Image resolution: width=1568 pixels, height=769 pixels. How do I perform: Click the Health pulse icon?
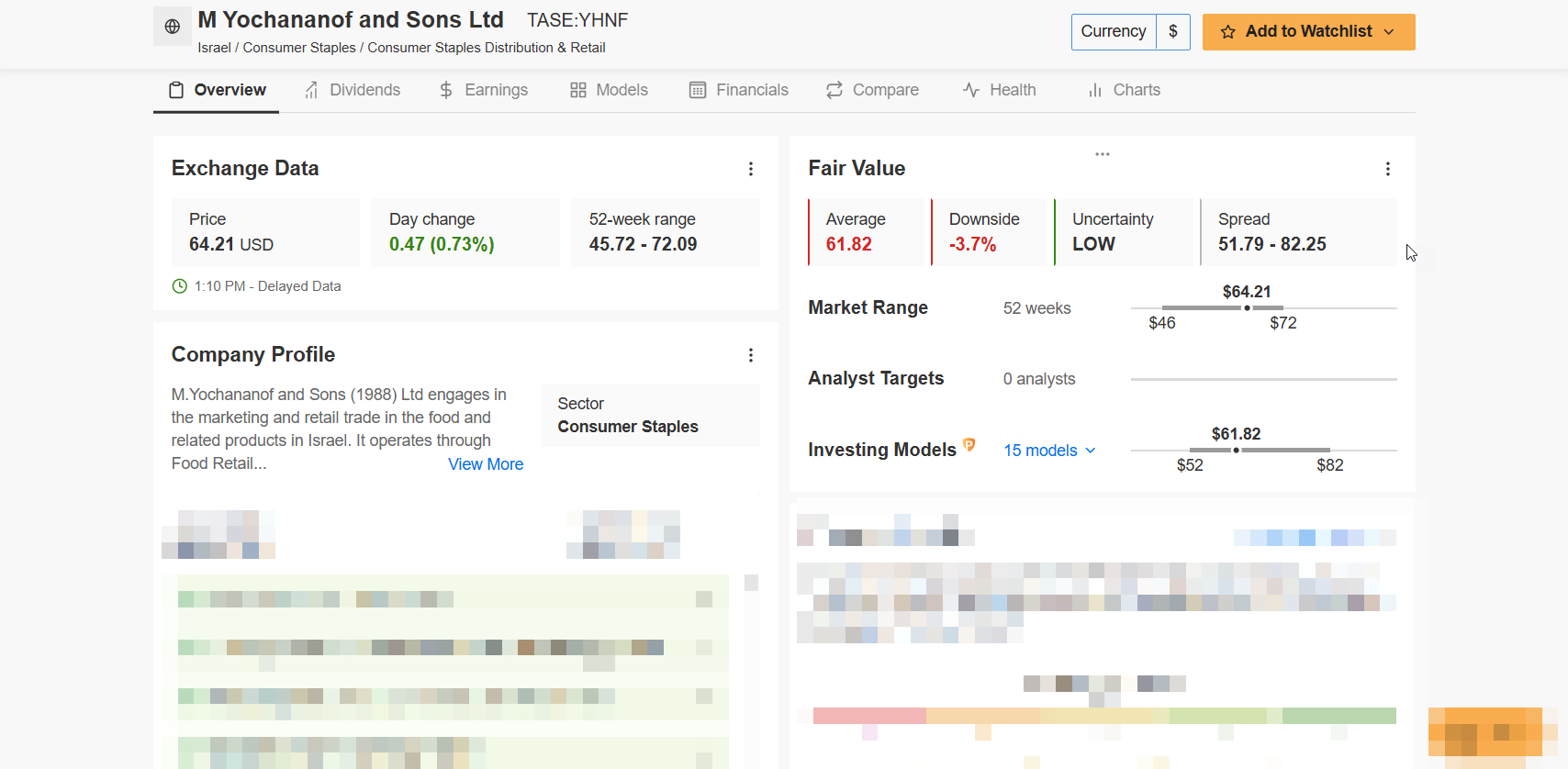(x=971, y=90)
